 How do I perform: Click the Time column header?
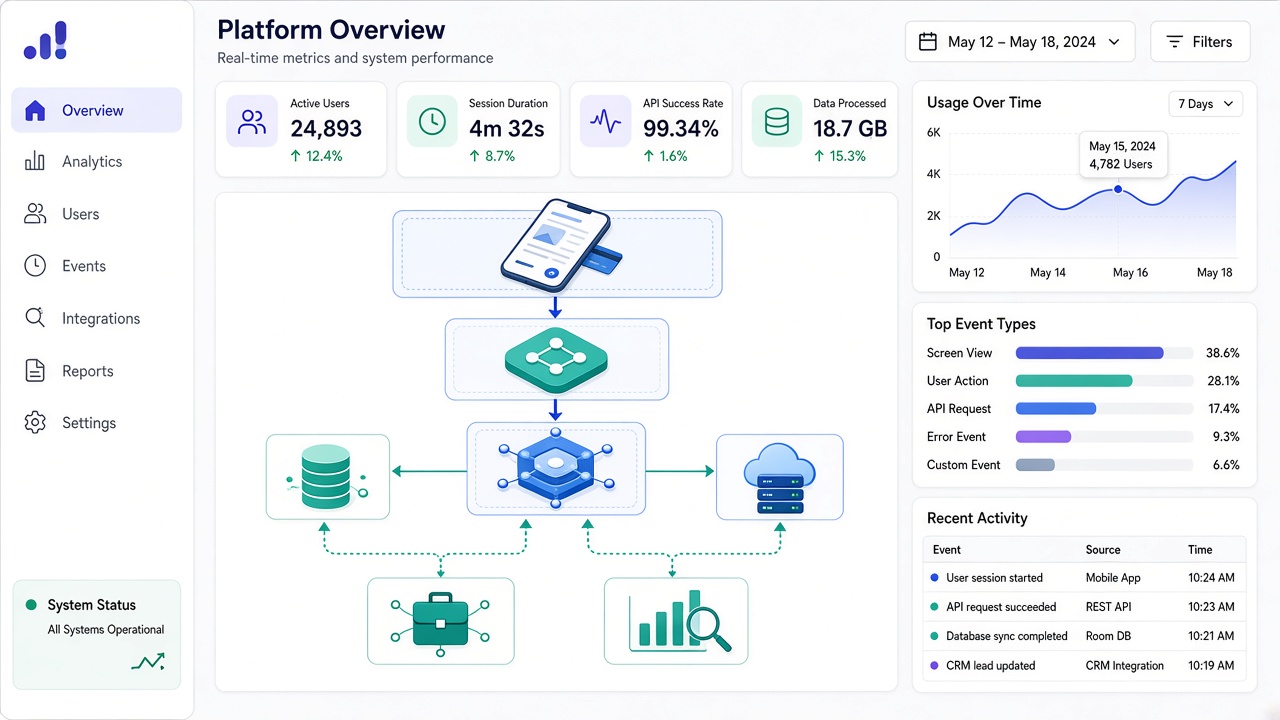coord(1200,549)
